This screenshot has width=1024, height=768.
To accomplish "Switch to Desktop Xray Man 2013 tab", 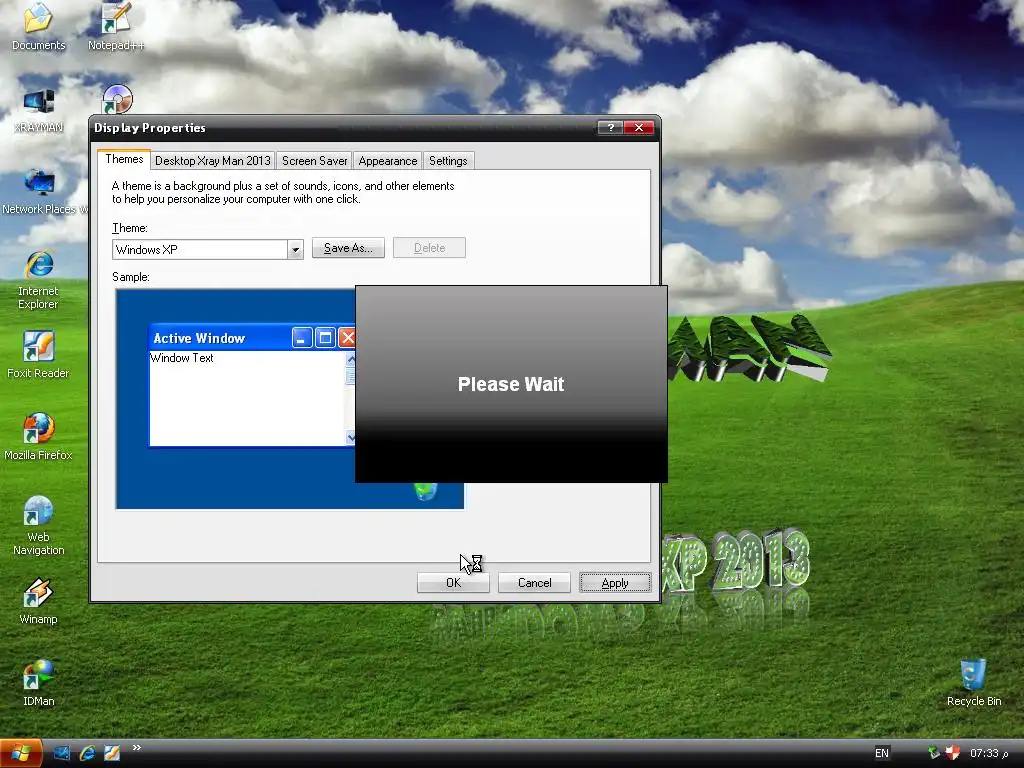I will [212, 161].
